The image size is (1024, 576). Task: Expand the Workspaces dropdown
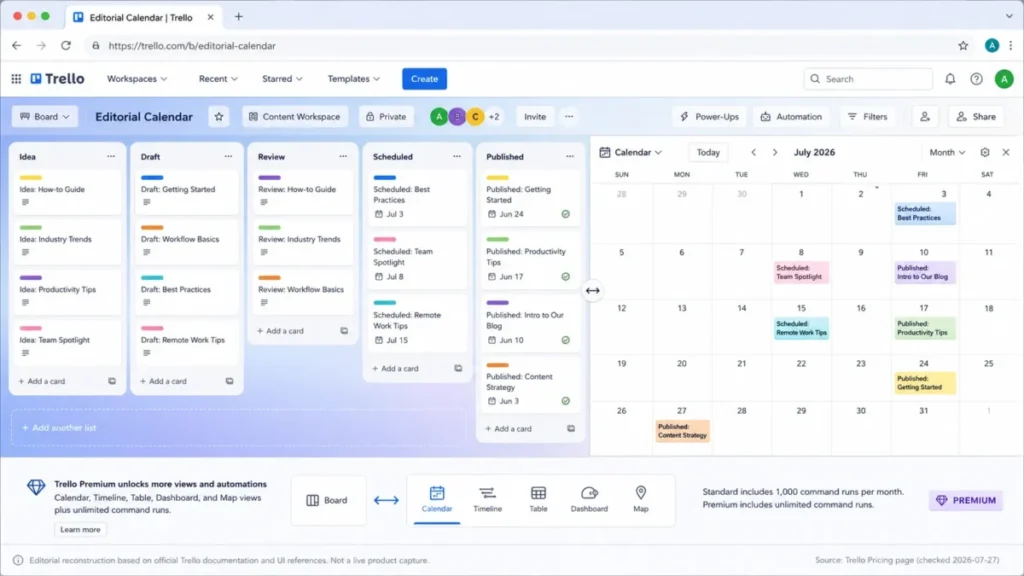click(137, 78)
